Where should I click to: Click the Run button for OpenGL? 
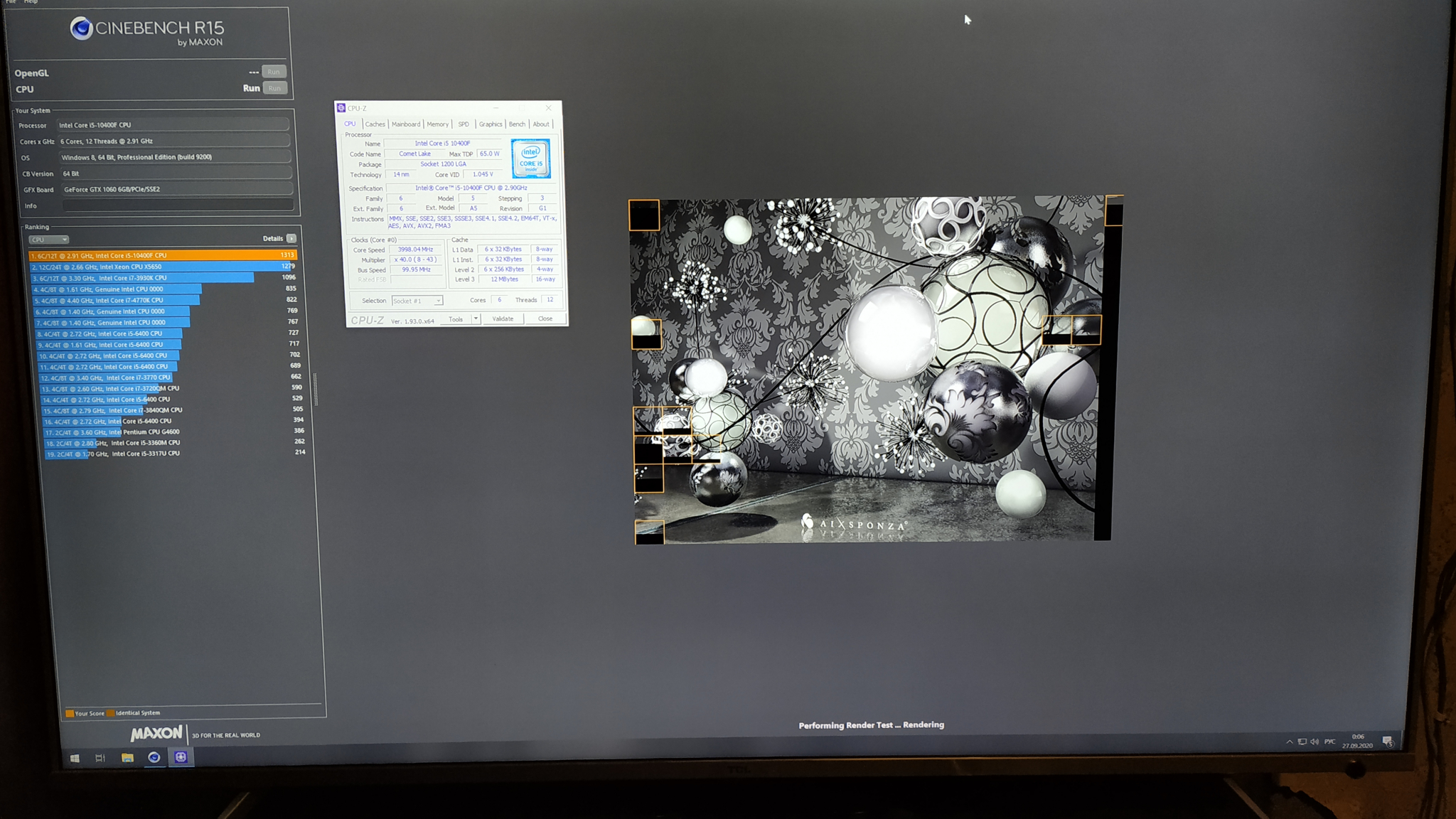pyautogui.click(x=274, y=72)
